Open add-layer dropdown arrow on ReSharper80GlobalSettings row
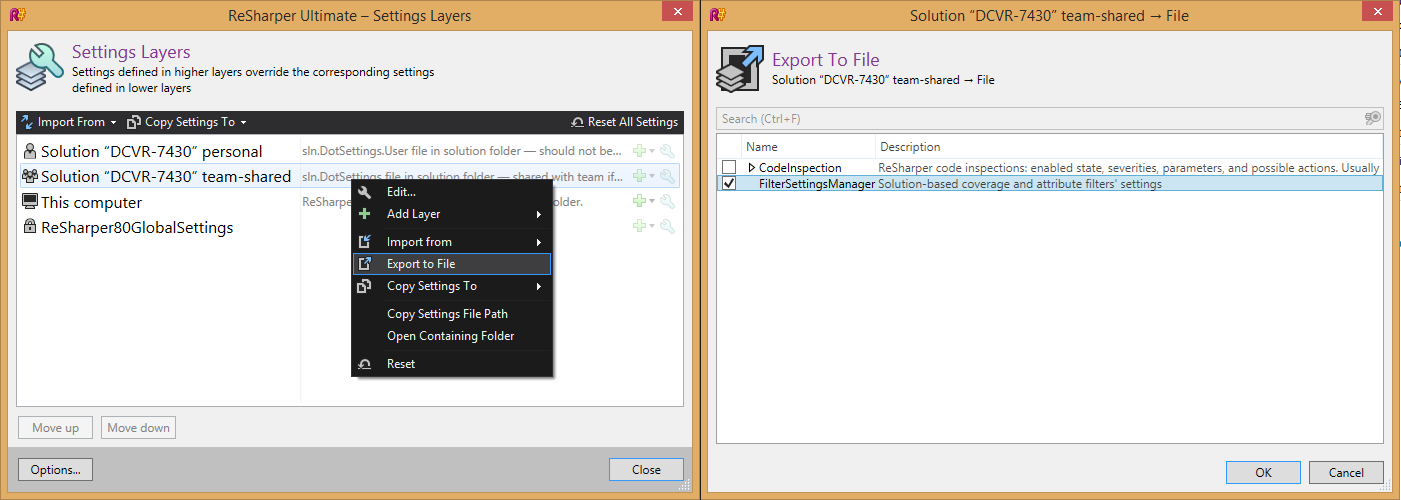This screenshot has height=500, width=1401. 652,228
